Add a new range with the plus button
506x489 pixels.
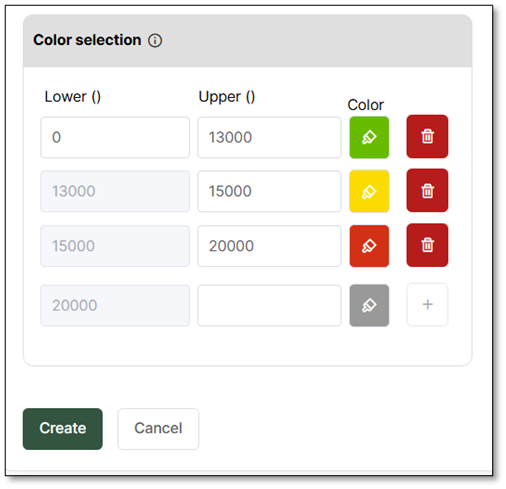[427, 304]
